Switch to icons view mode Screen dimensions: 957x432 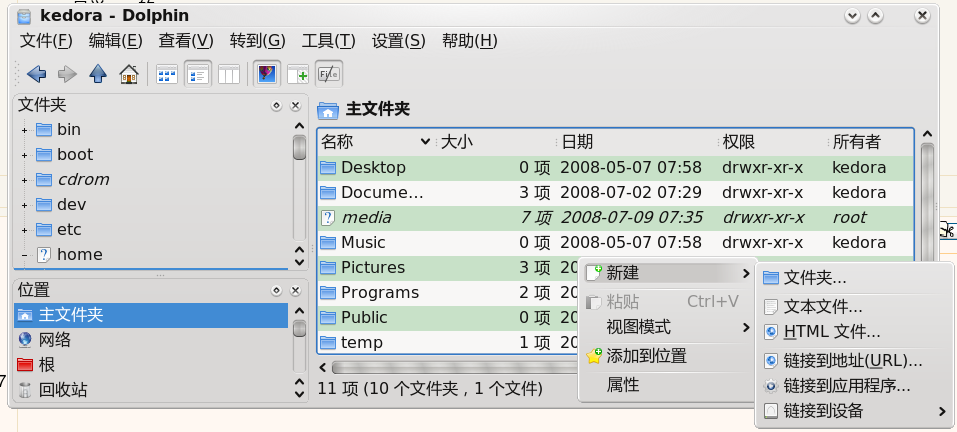167,74
